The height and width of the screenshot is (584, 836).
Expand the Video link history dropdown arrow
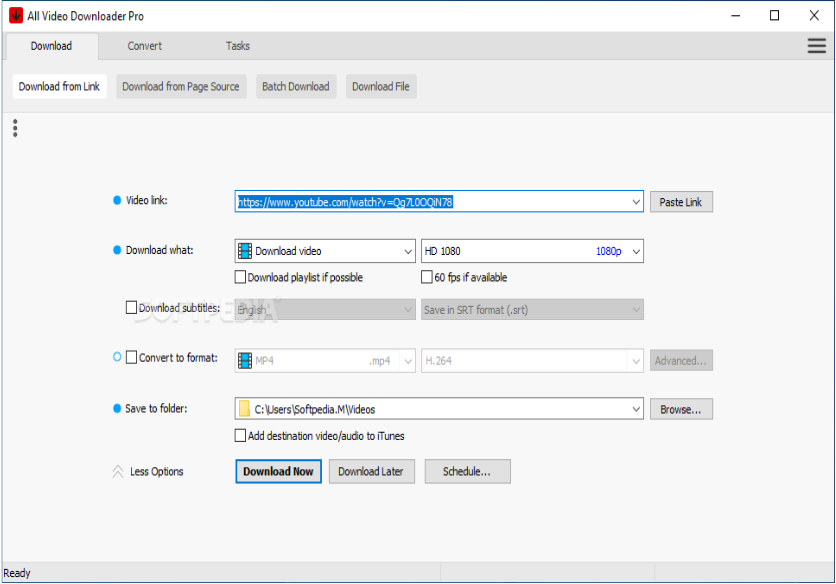pos(636,202)
